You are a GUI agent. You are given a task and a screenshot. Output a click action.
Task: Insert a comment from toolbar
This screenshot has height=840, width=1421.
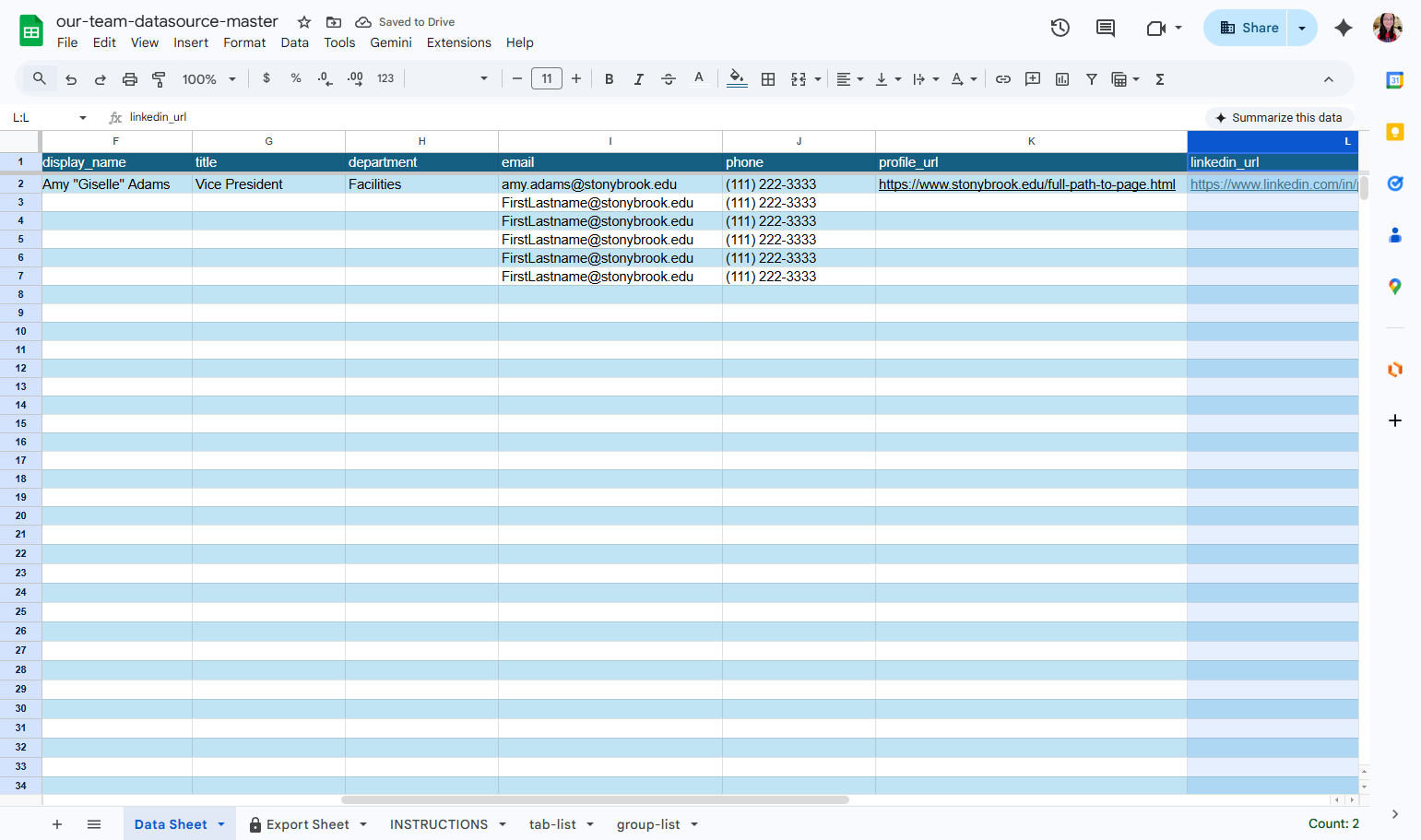tap(1033, 79)
